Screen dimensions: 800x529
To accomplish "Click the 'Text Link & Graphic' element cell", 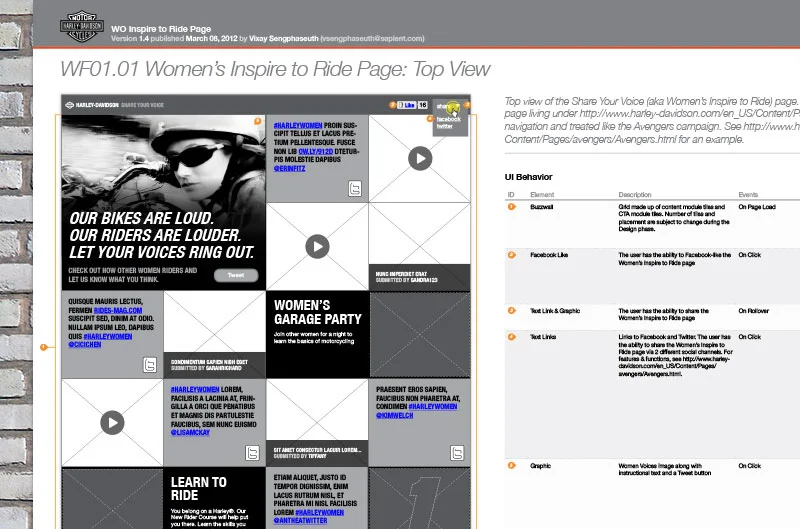I will (555, 311).
